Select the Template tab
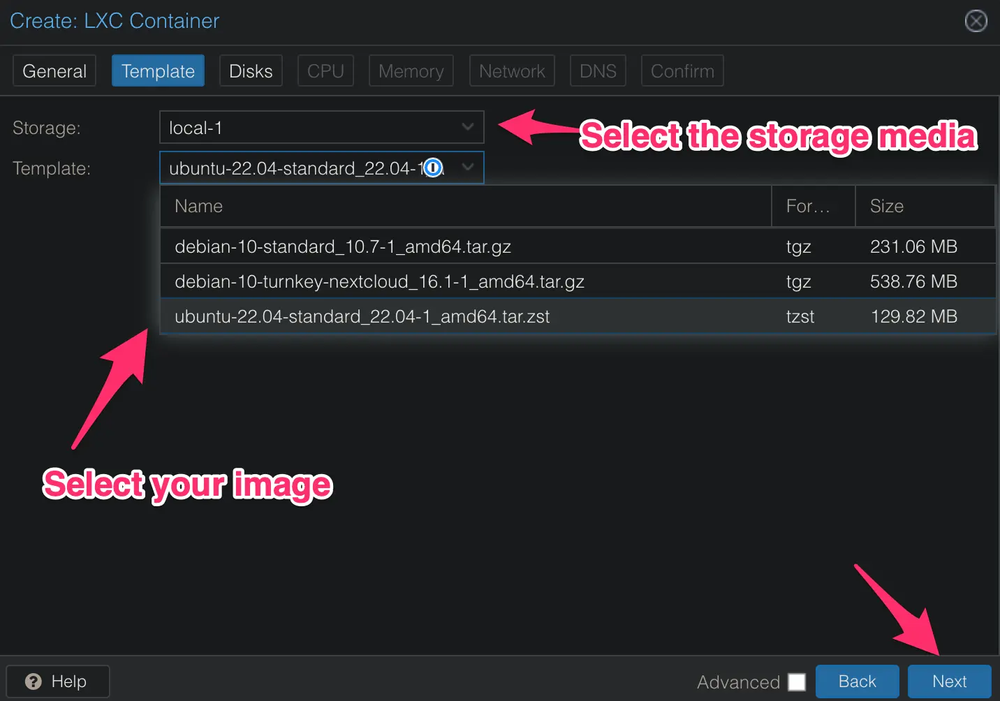 pos(158,71)
